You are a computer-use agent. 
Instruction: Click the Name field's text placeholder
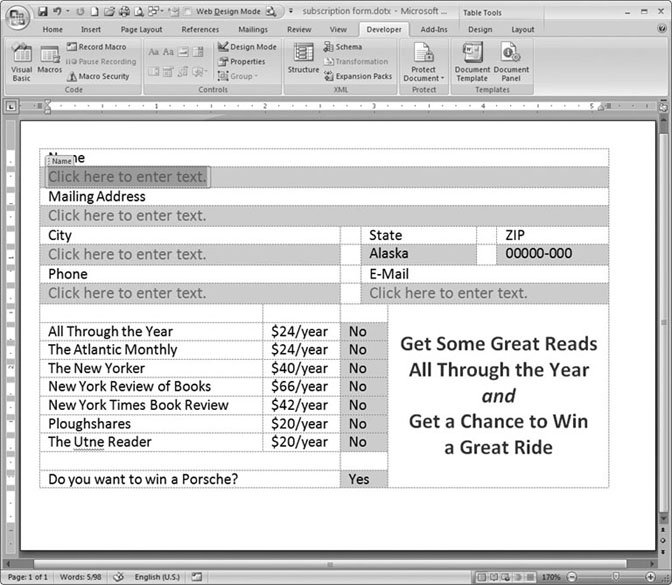127,177
